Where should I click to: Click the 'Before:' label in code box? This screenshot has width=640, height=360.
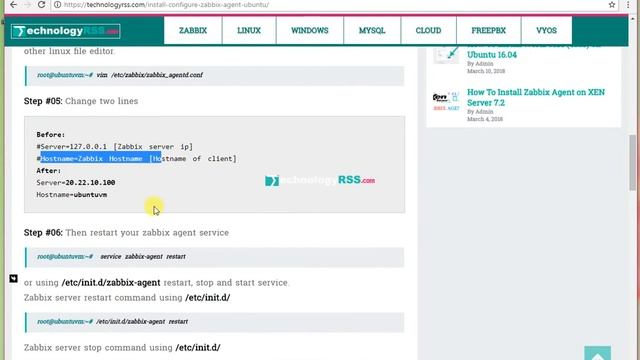(51, 134)
